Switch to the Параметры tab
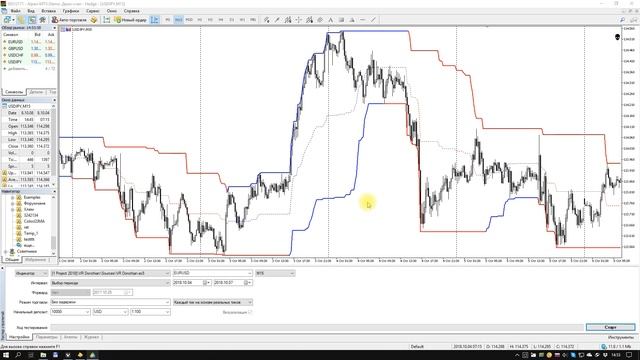This screenshot has width=640, height=360. coord(47,337)
